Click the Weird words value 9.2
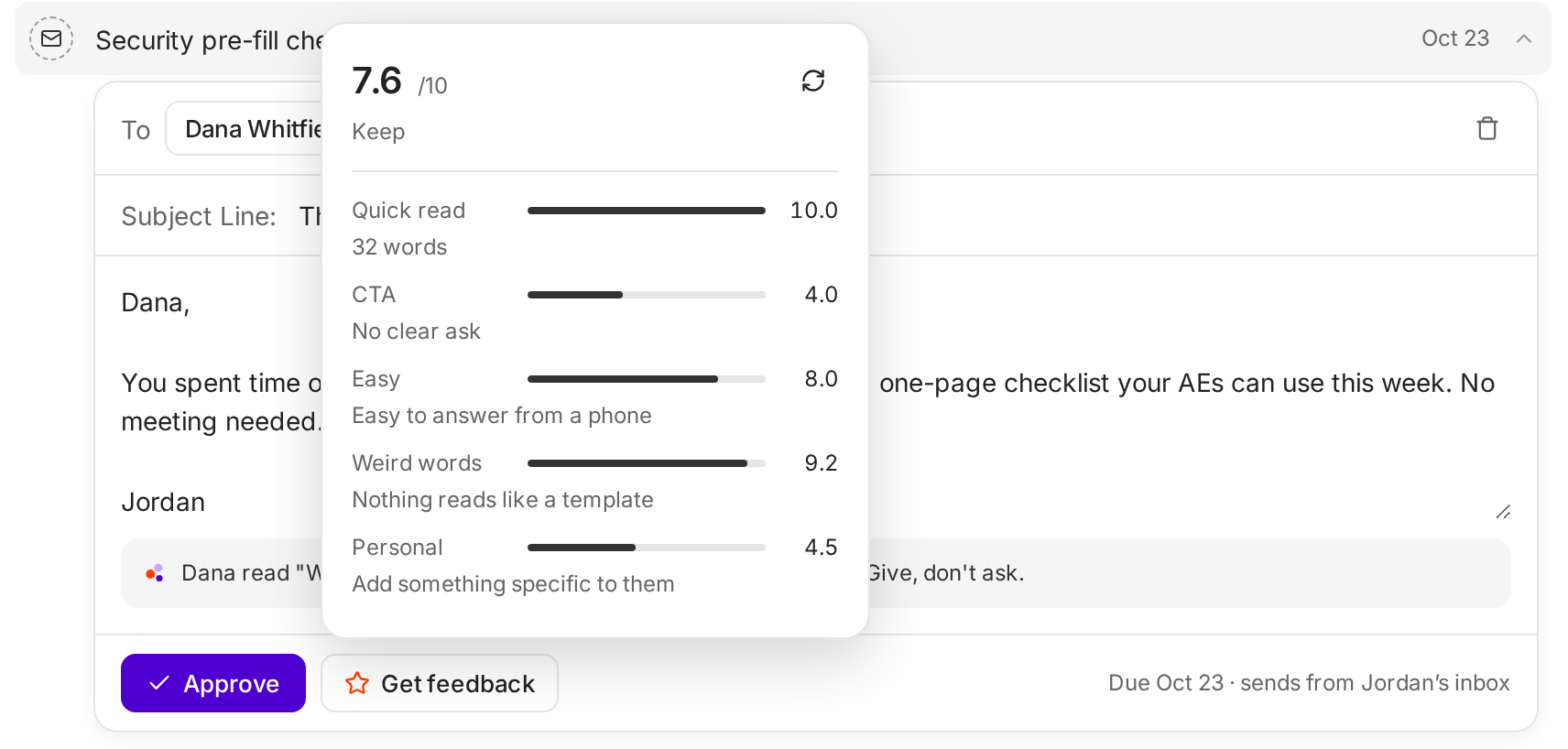Image resolution: width=1568 pixels, height=749 pixels. pyautogui.click(x=821, y=463)
